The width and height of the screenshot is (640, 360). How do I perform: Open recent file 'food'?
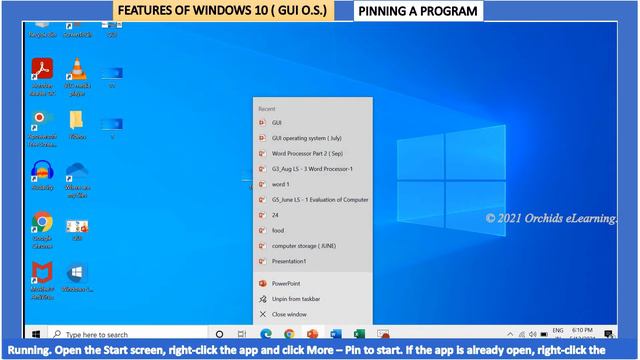[313, 231]
